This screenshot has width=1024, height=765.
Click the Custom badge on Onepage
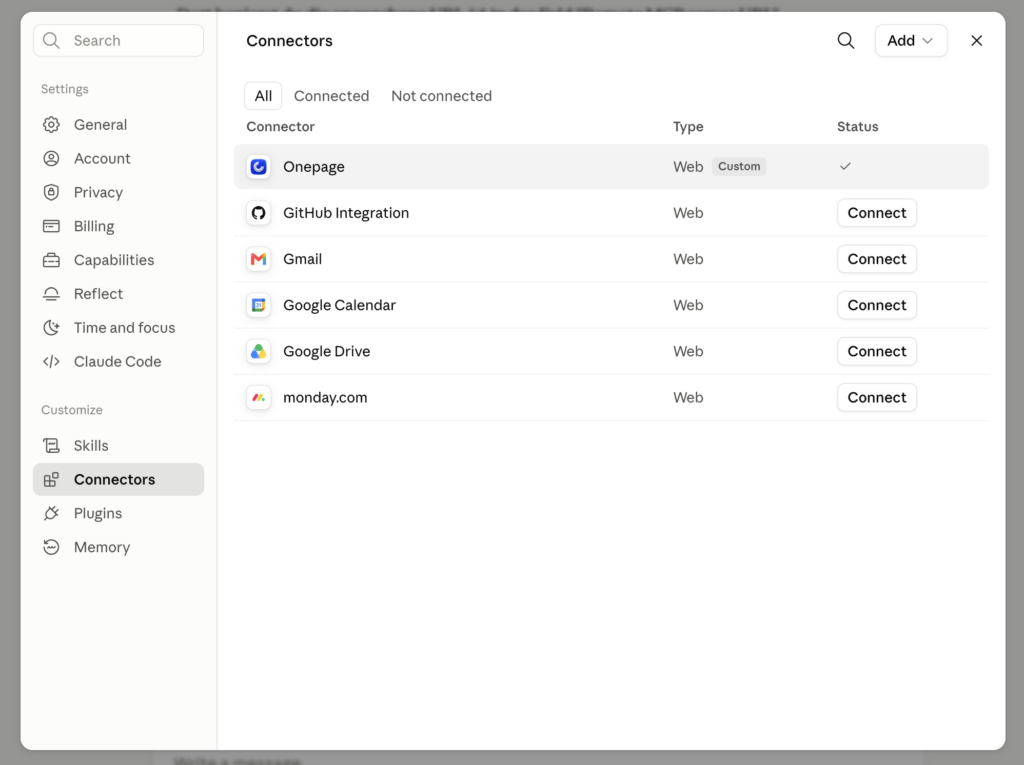click(739, 167)
